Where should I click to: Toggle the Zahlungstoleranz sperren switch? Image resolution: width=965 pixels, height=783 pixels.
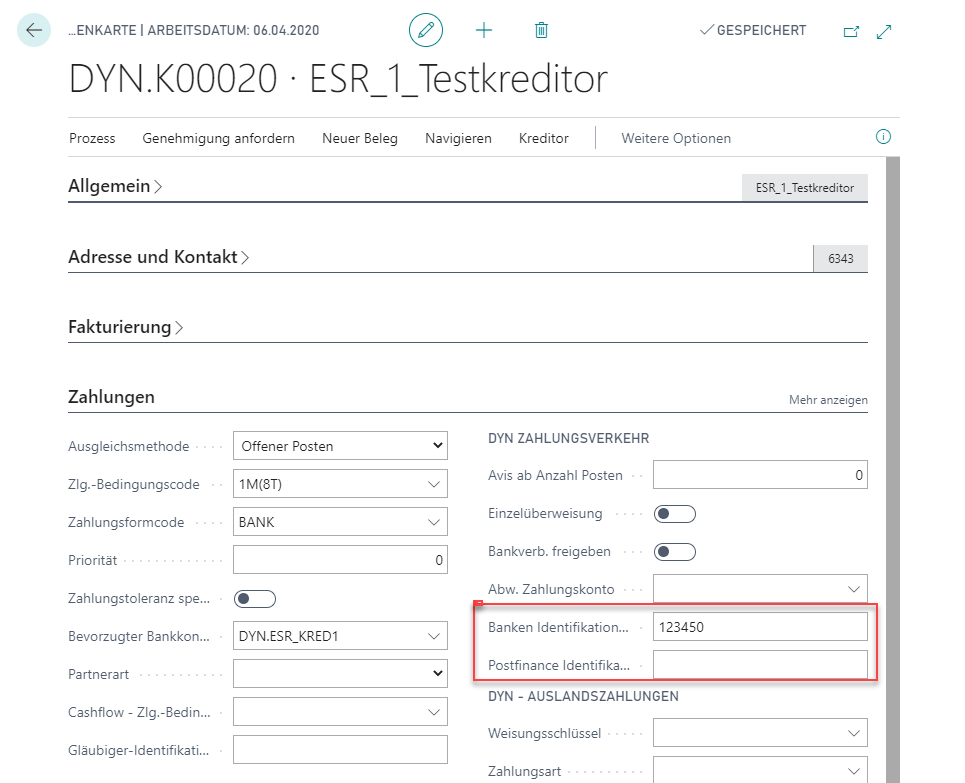click(x=254, y=599)
